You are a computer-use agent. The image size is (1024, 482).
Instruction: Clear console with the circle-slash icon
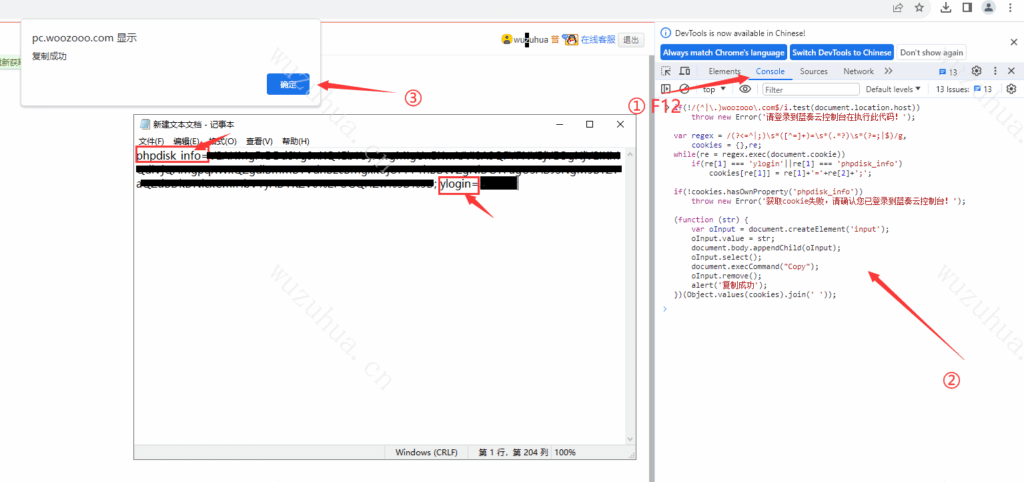click(685, 89)
